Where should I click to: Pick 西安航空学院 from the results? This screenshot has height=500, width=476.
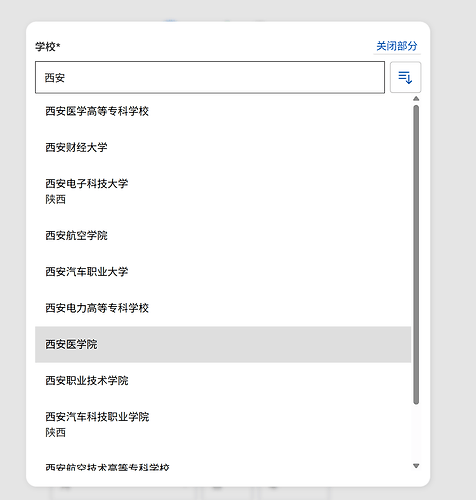tap(223, 236)
